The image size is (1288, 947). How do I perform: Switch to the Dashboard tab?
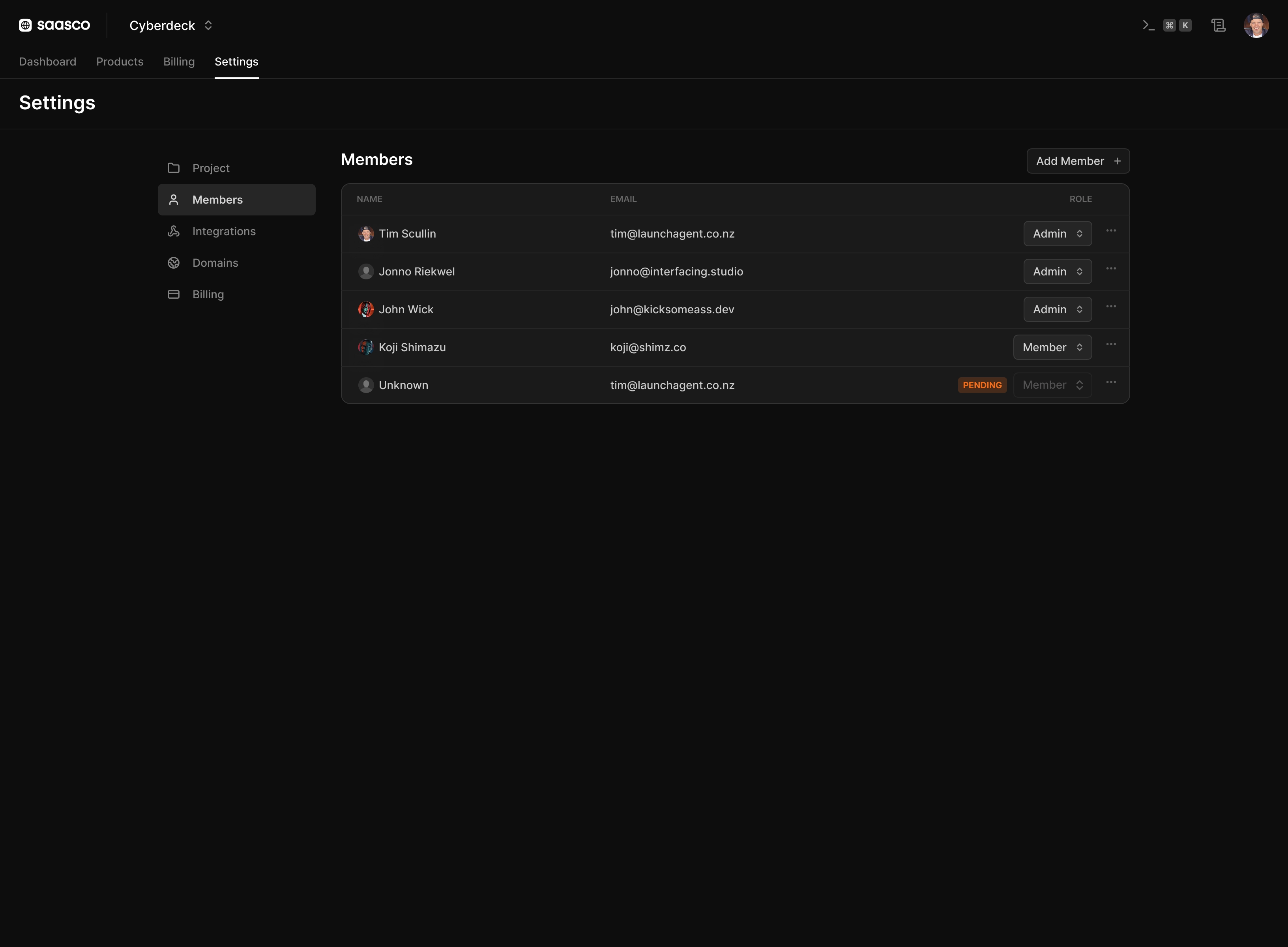pyautogui.click(x=48, y=61)
